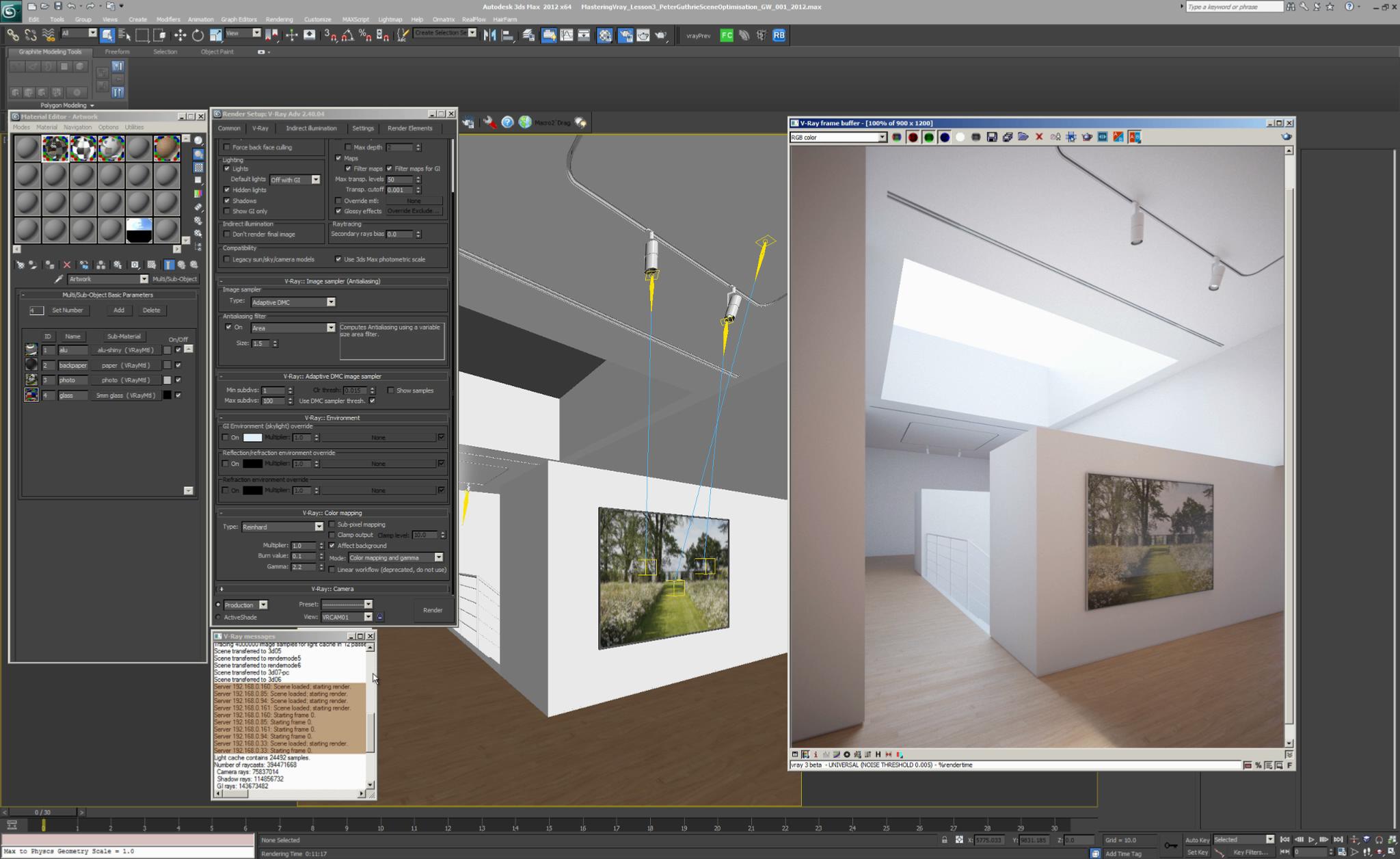Screen dimensions: 1400x859
Task: Open Color mapping Type dropdown (Reinhard)
Action: pos(282,527)
